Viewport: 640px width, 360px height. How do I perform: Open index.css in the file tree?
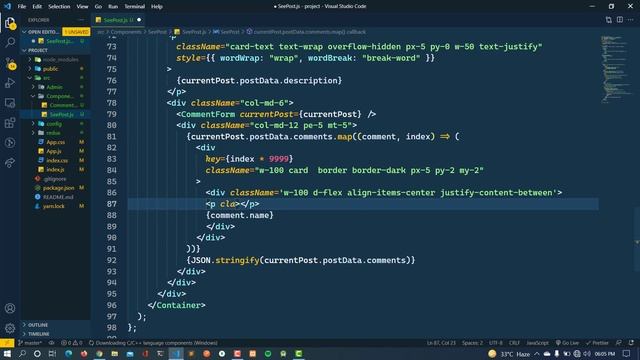point(56,160)
